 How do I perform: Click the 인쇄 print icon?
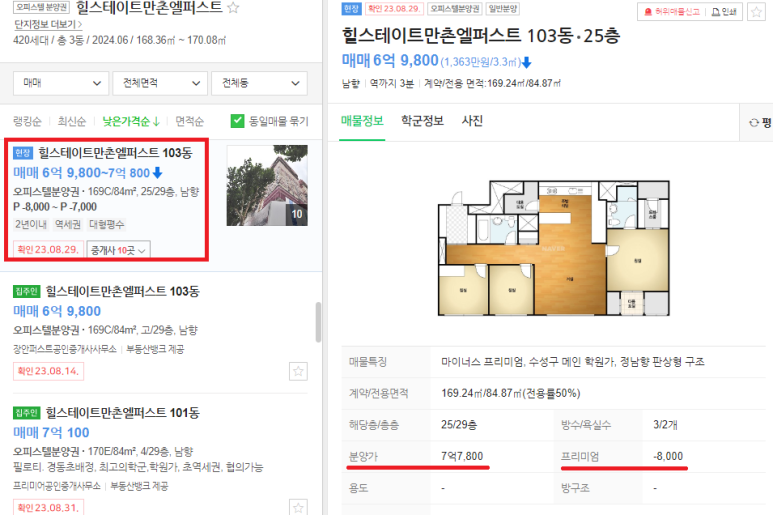point(715,12)
